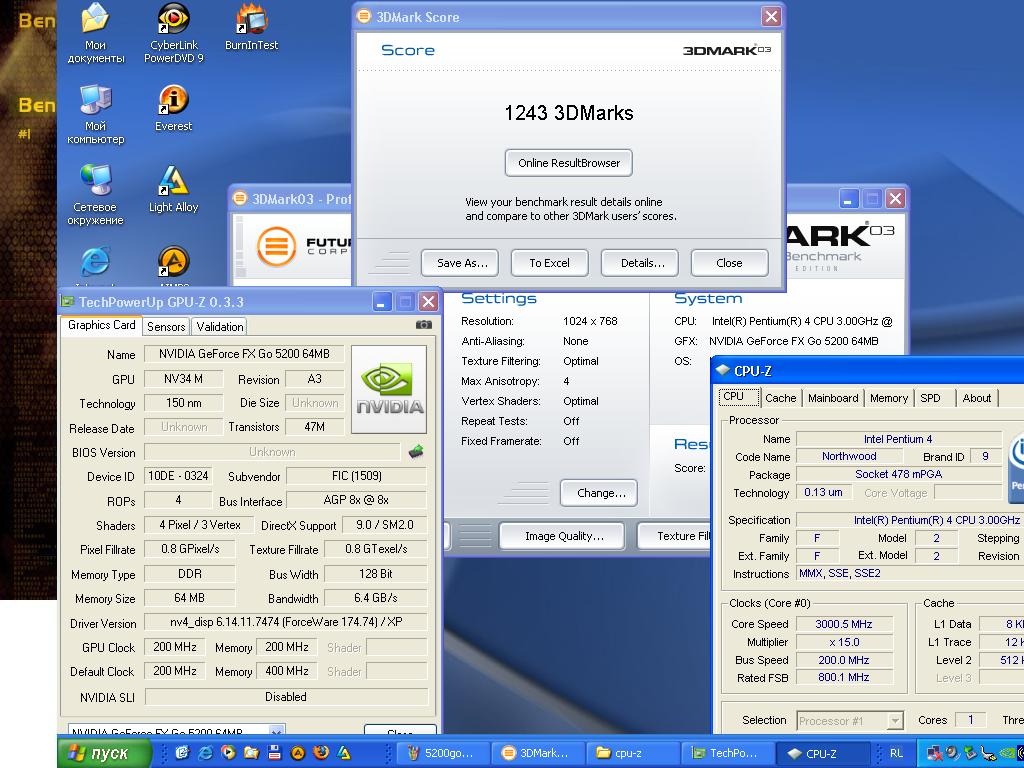
Task: Click the Online ResultBrowser button
Action: [x=568, y=163]
